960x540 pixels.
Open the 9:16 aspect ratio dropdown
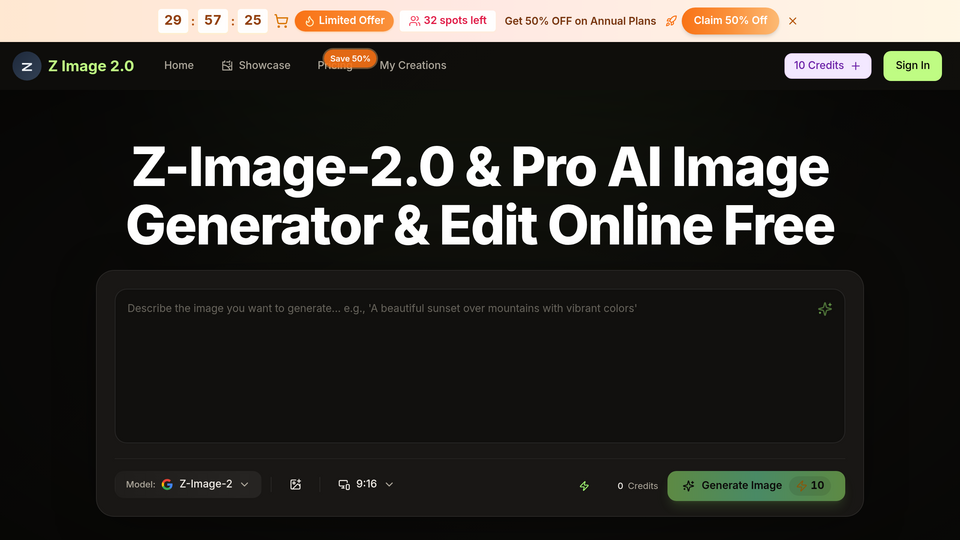pyautogui.click(x=366, y=484)
